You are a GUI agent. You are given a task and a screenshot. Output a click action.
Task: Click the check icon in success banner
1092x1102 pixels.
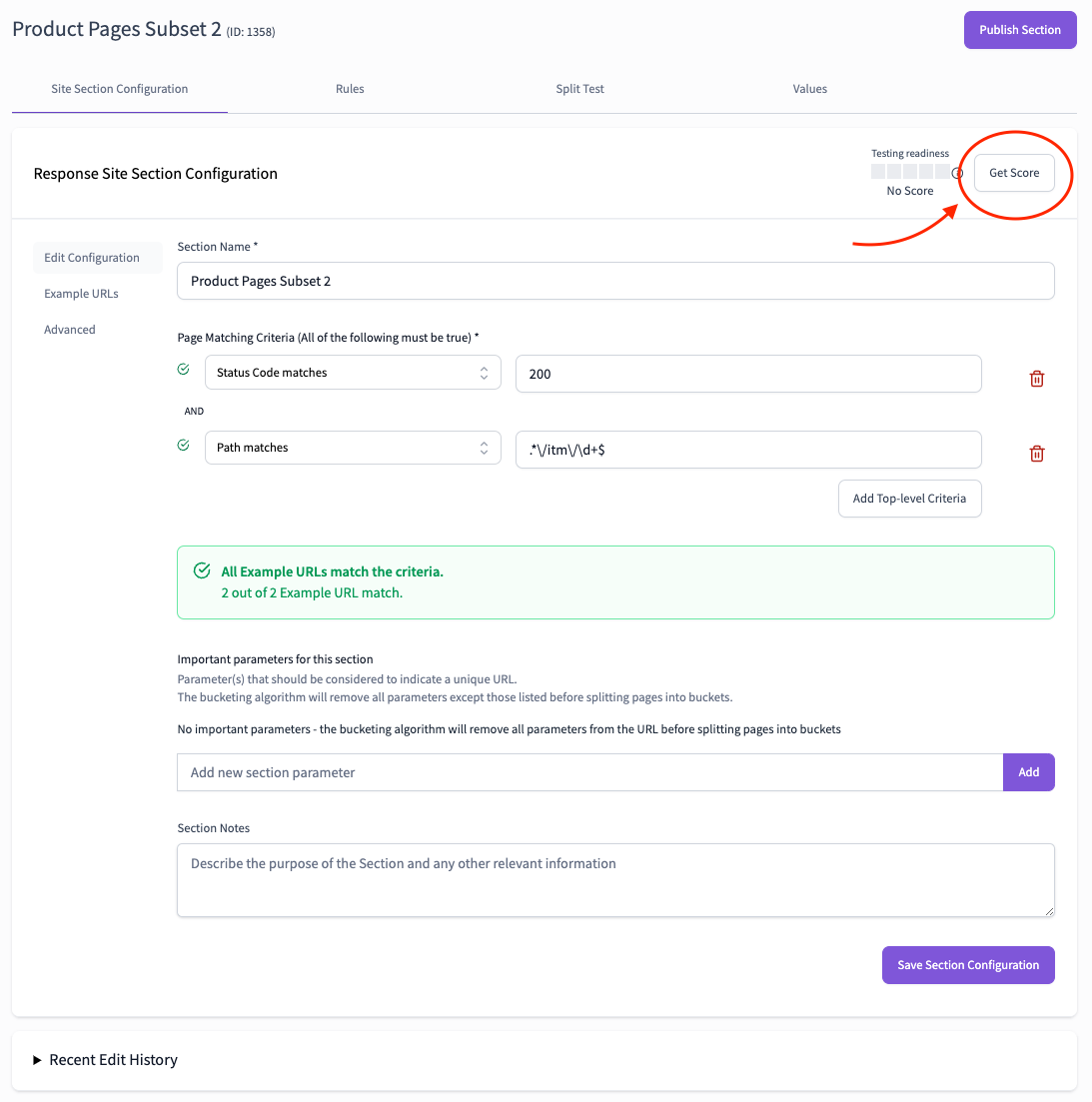coord(202,570)
